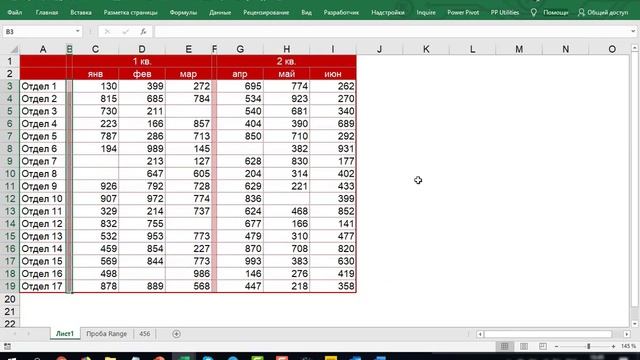This screenshot has width=640, height=360.
Task: Click the zoom in plus icon
Action: pyautogui.click(x=613, y=347)
